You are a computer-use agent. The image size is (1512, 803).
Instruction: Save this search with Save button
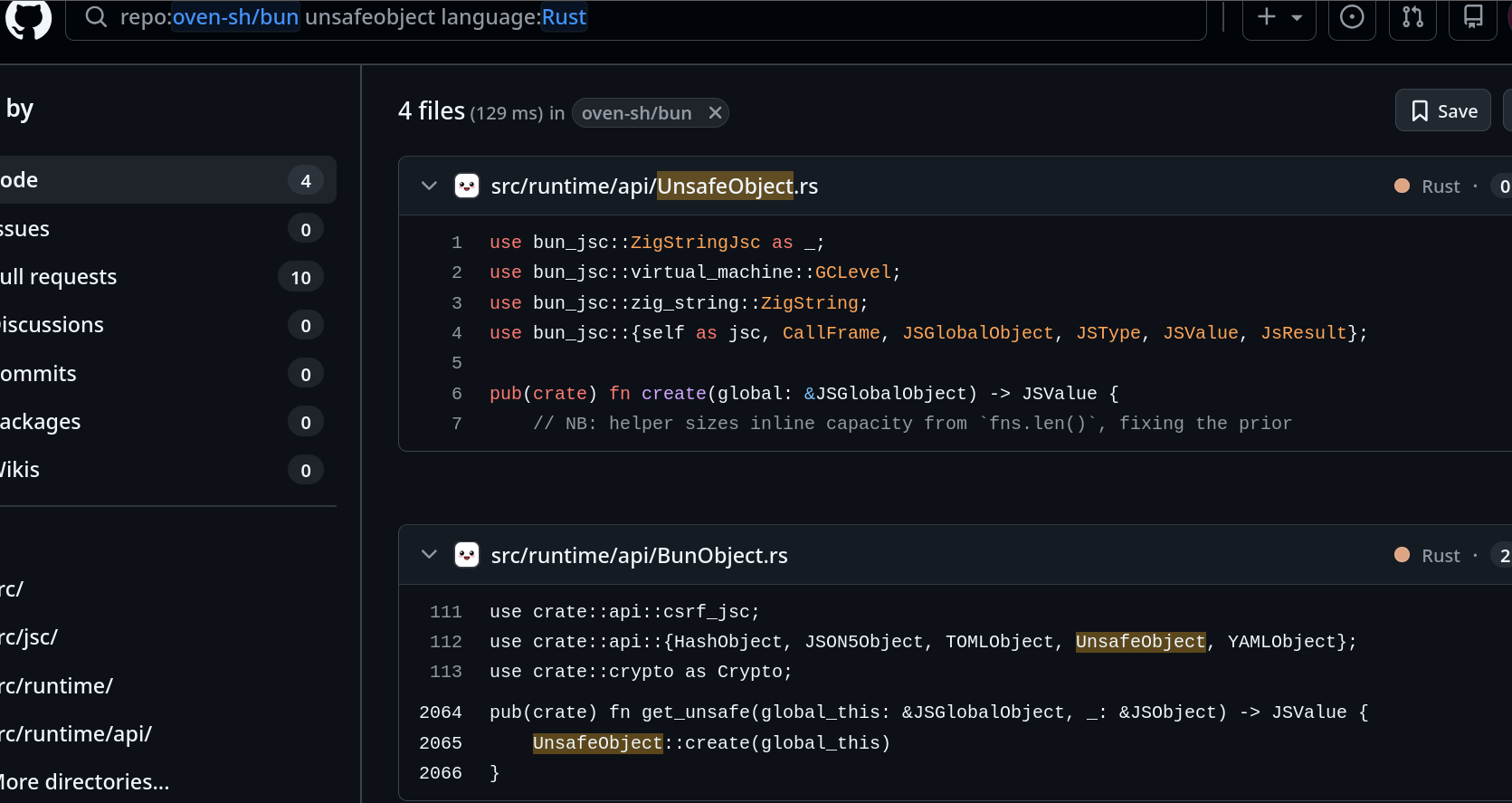pyautogui.click(x=1443, y=110)
